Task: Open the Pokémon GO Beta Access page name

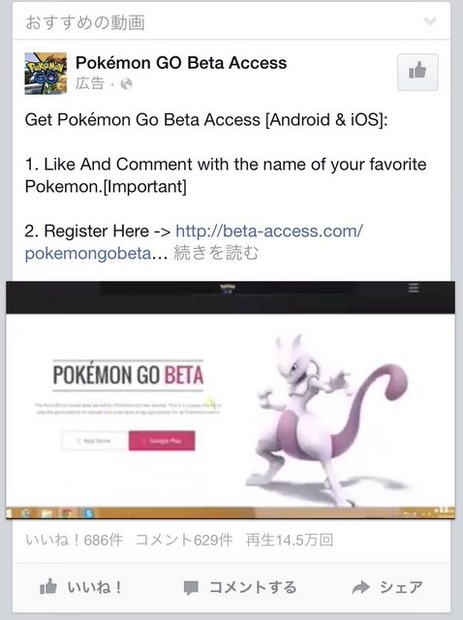Action: [x=181, y=62]
